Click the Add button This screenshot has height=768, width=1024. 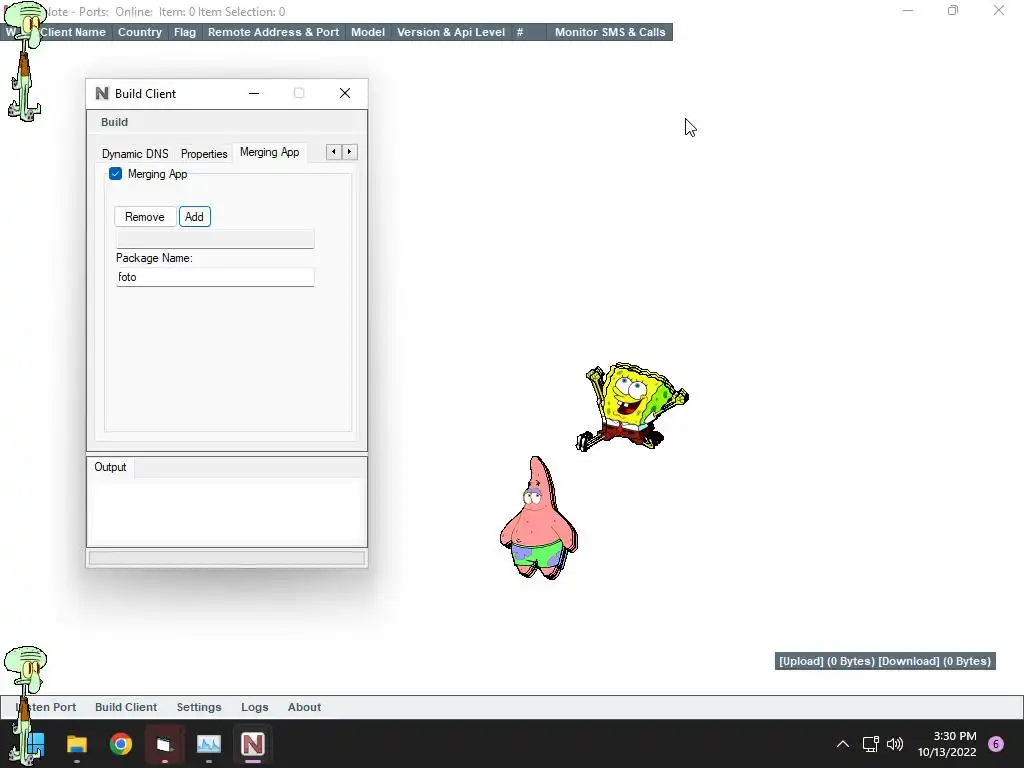[x=195, y=217]
